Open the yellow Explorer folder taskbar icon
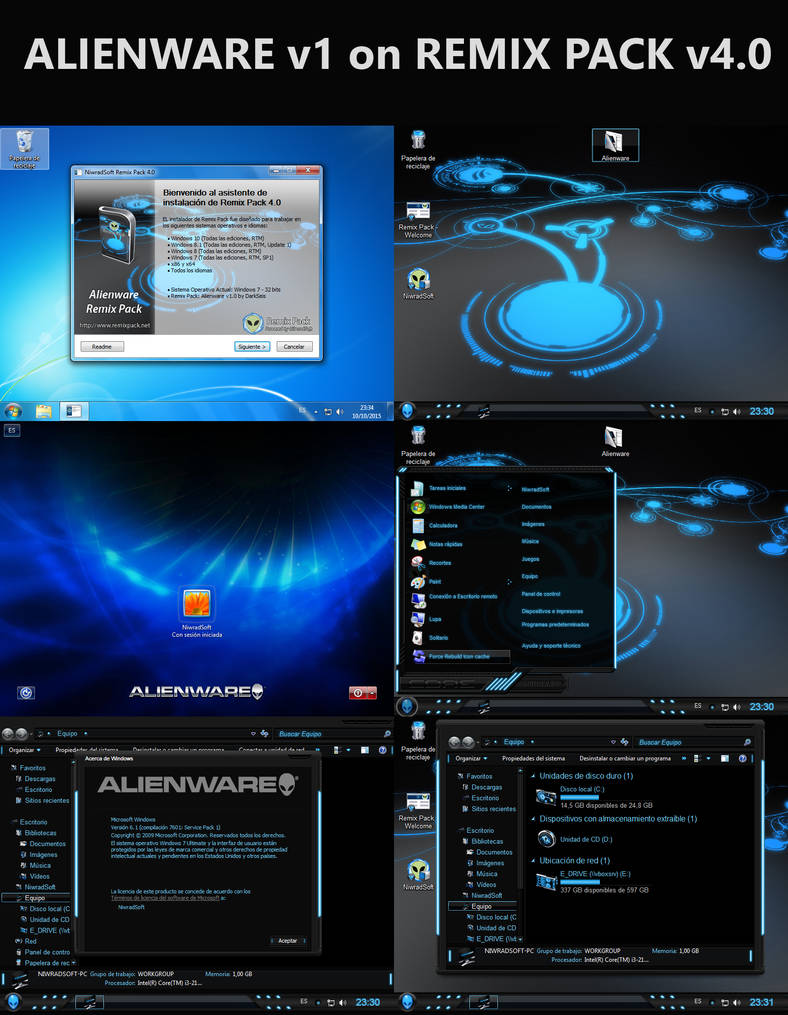This screenshot has height=1015, width=788. [43, 411]
